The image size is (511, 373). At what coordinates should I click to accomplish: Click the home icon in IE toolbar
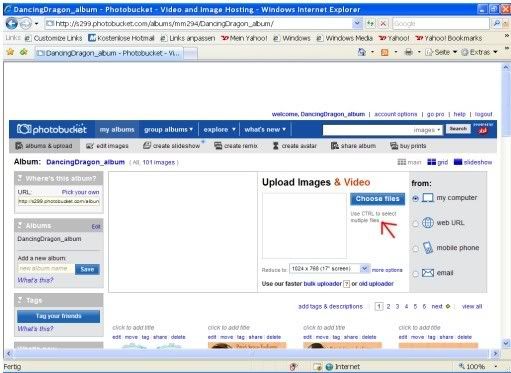[x=362, y=52]
